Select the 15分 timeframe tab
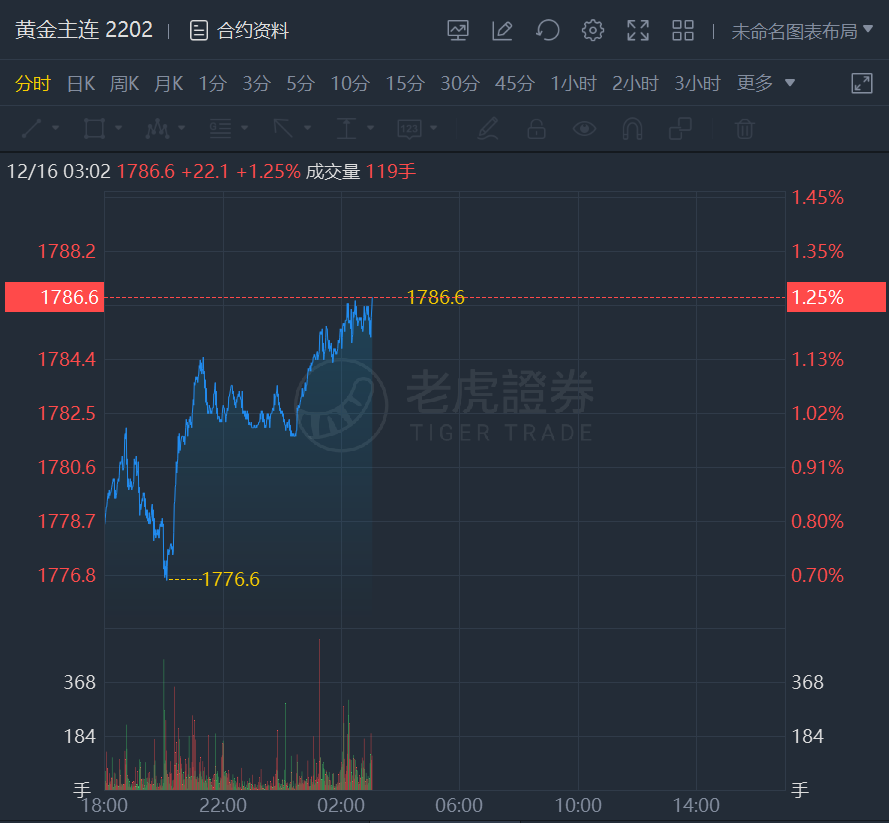 [x=405, y=84]
